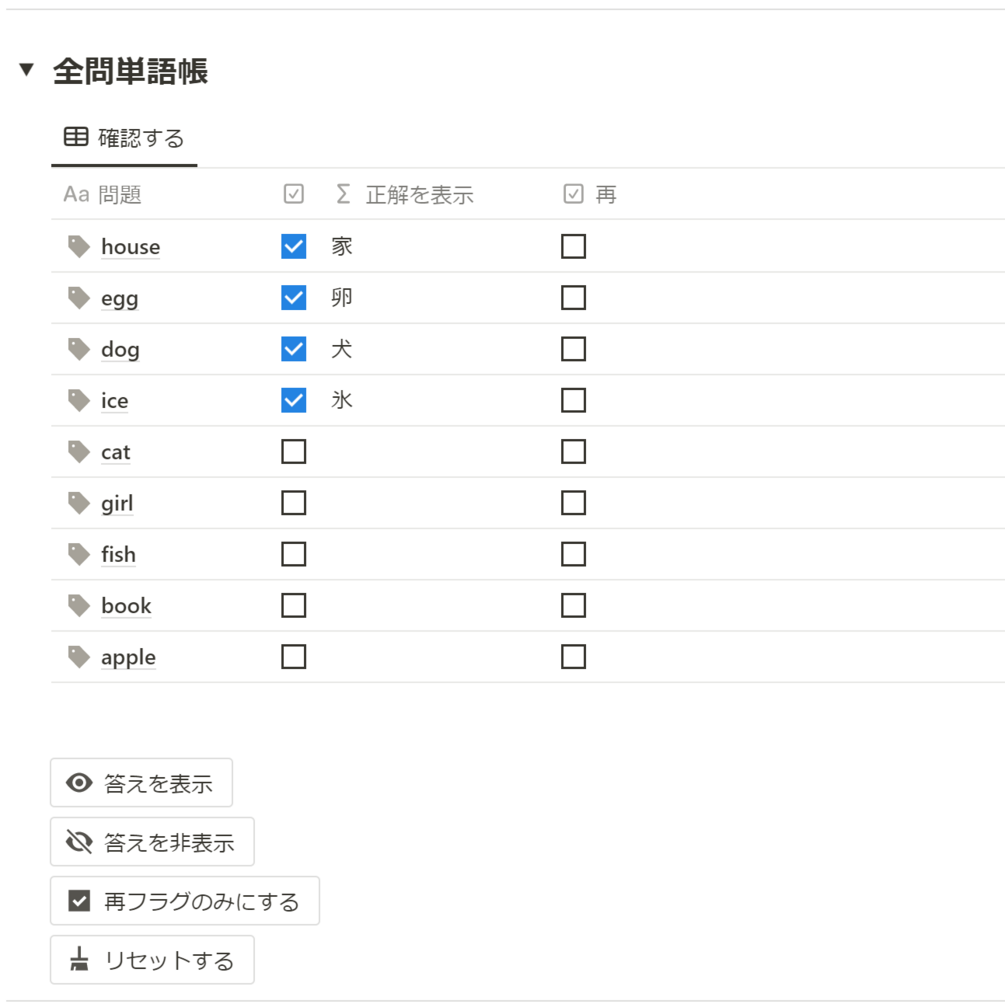Collapse the 全問単語帳 toggle triangle

[27, 71]
